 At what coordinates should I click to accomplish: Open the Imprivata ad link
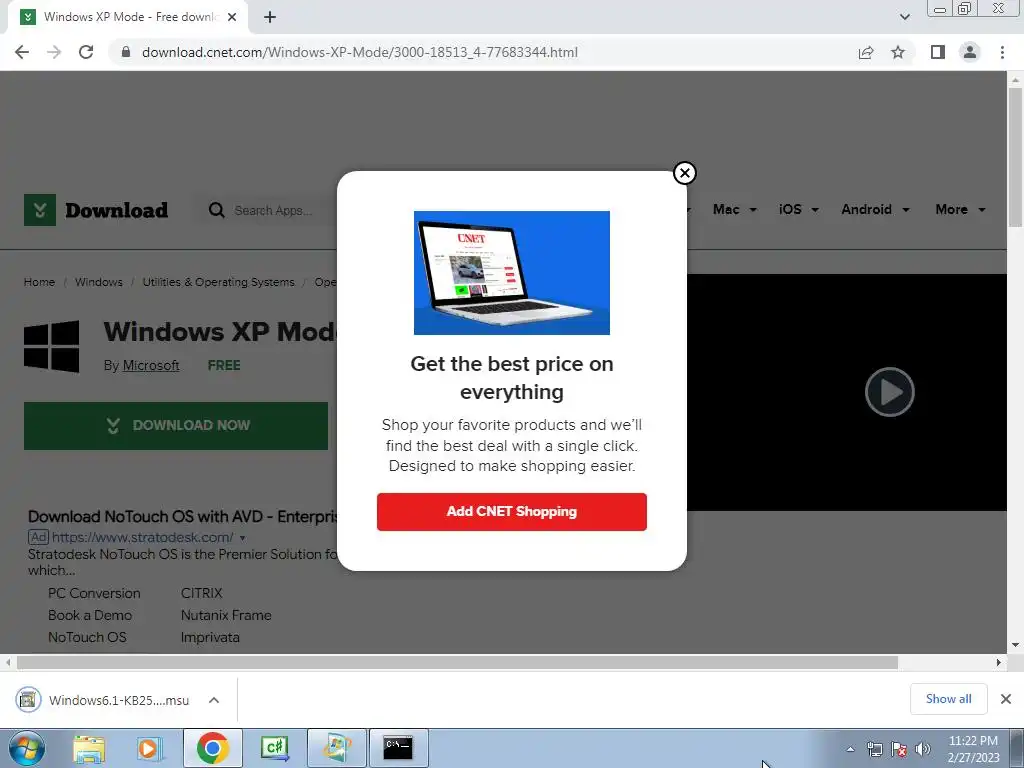[210, 637]
